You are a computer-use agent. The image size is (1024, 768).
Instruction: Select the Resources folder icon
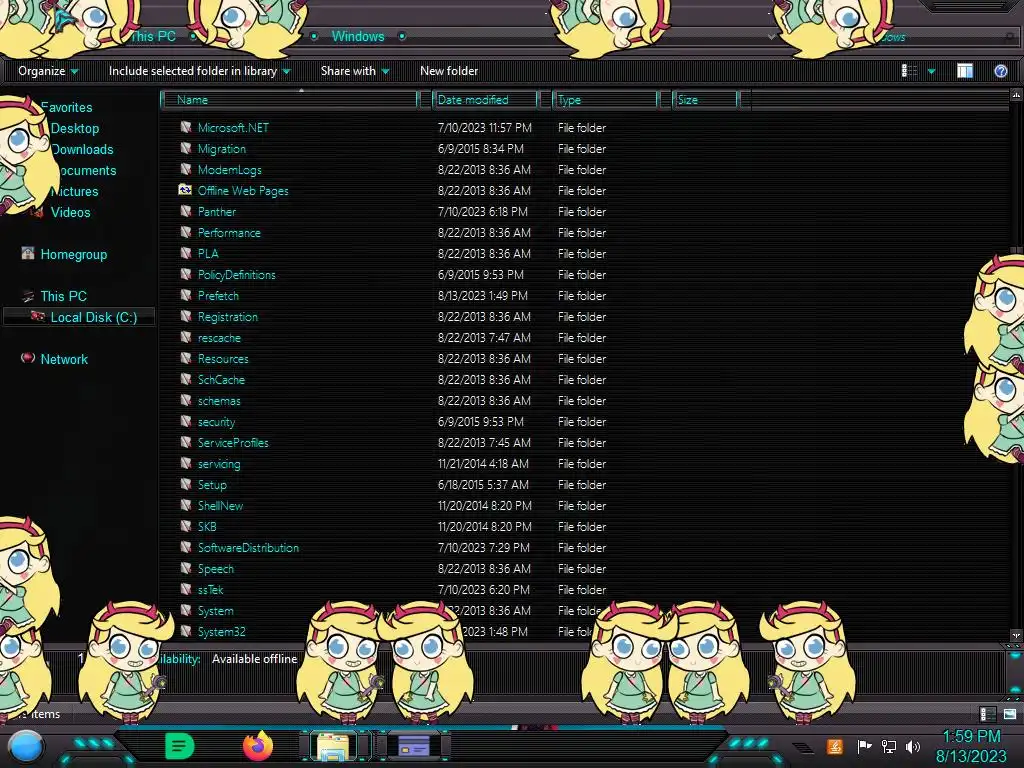185,358
